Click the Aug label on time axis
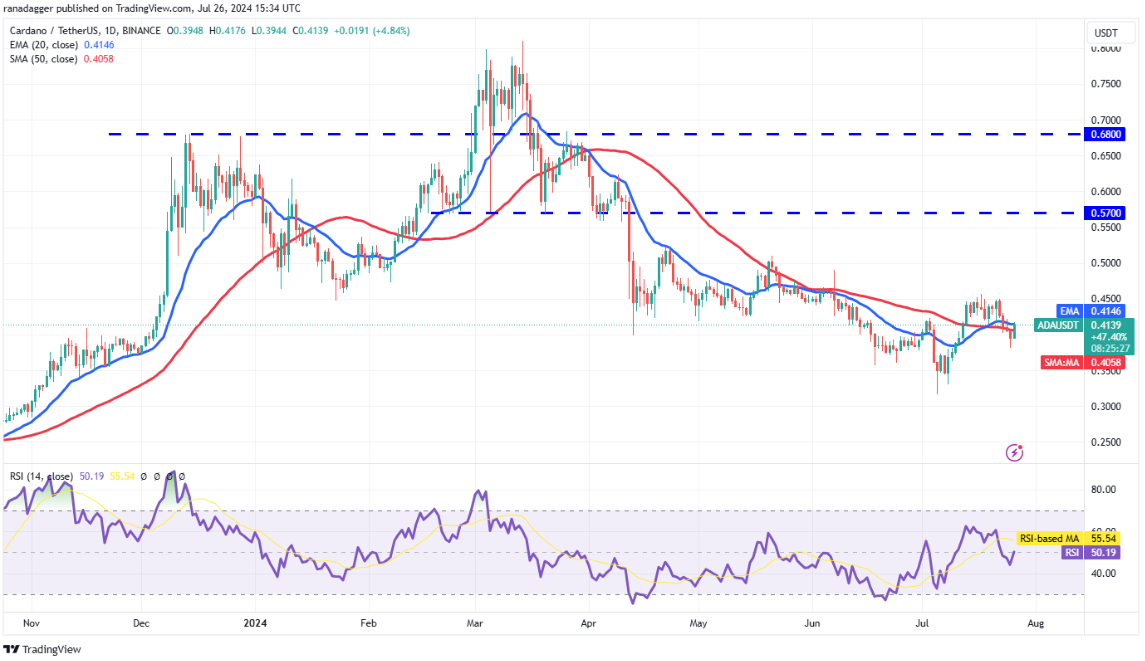 click(1035, 623)
